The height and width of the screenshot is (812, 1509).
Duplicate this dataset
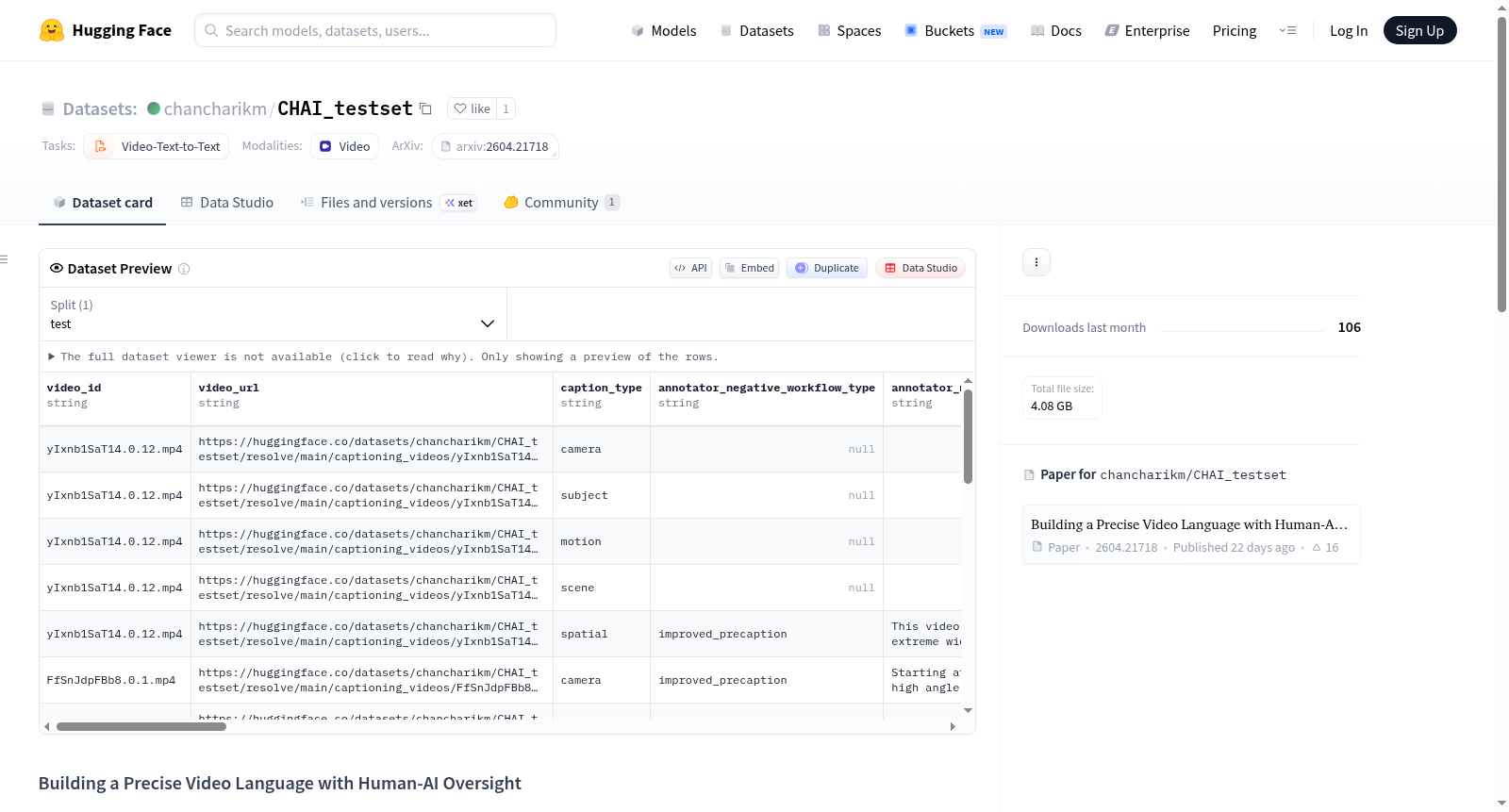[x=827, y=268]
